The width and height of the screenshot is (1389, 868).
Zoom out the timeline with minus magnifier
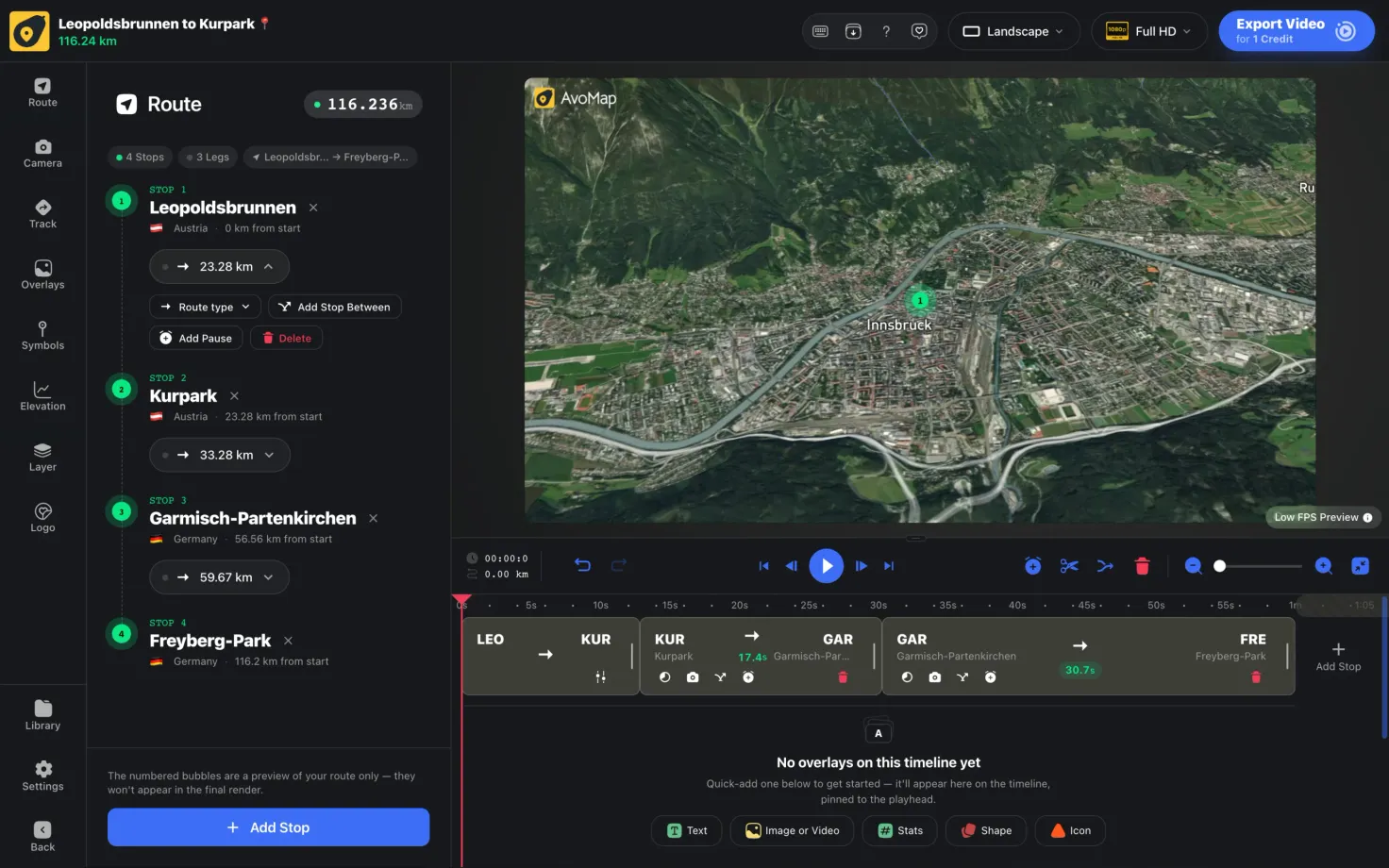point(1194,566)
